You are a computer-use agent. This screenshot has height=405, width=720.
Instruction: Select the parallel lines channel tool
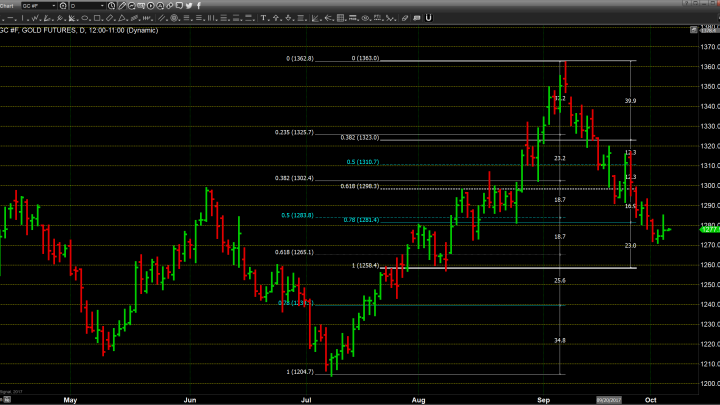(162, 18)
